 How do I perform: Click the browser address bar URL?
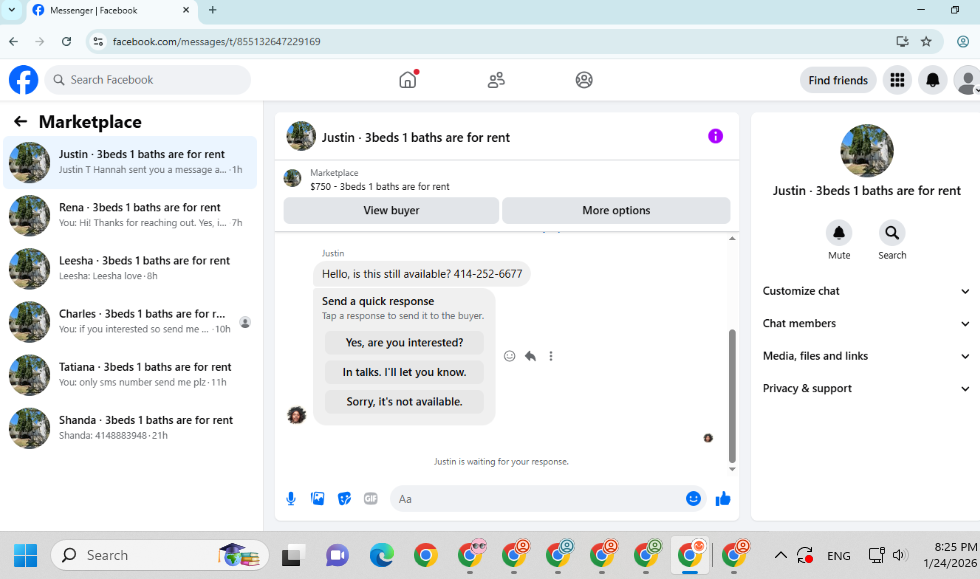click(216, 41)
